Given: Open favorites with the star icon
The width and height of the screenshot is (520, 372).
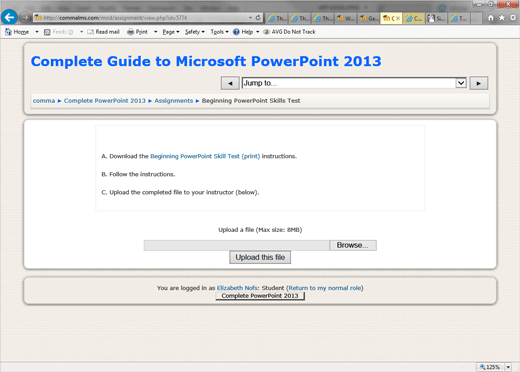Looking at the screenshot, I should pyautogui.click(x=502, y=18).
